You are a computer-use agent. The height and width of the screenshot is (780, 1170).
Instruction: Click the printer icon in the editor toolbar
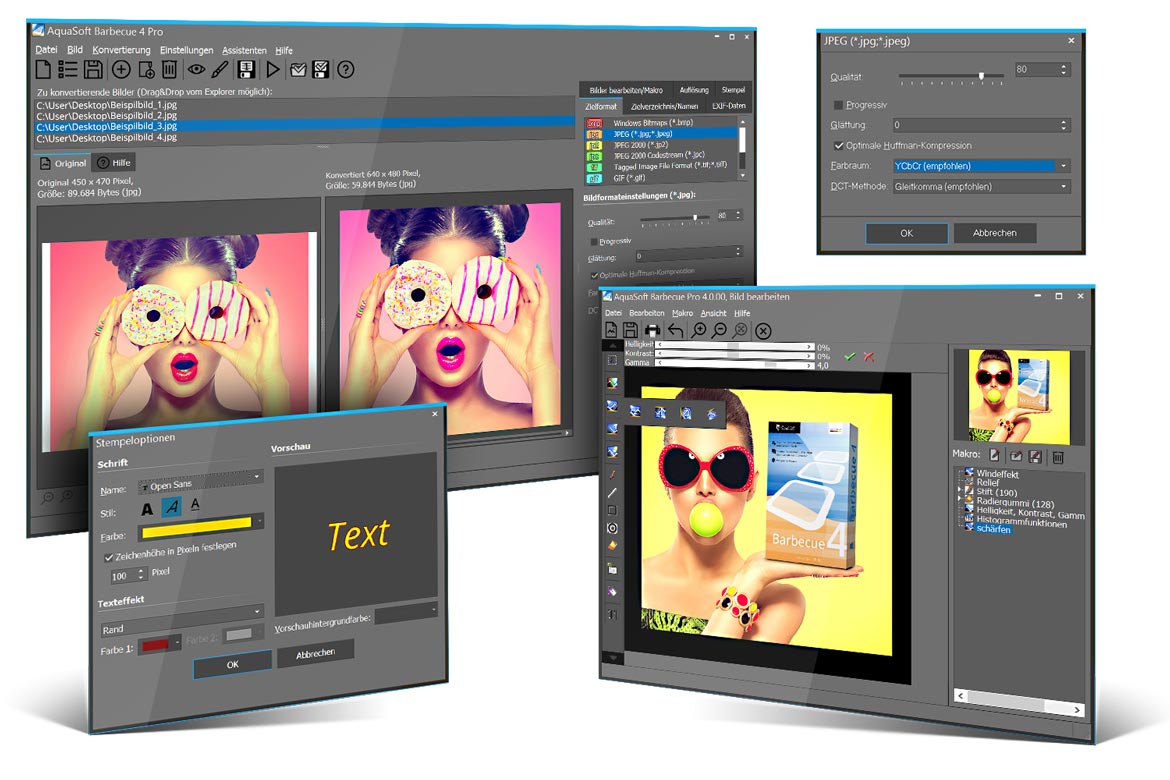653,330
